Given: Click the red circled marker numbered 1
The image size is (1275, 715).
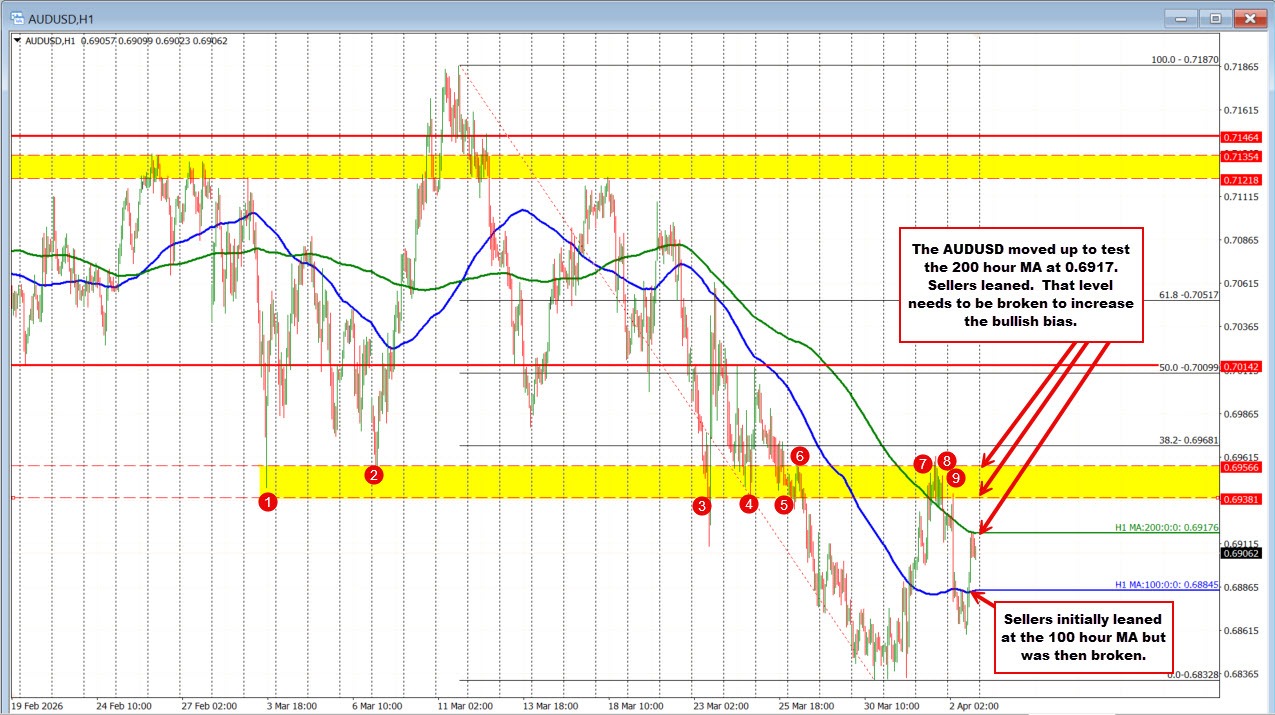Looking at the screenshot, I should tap(267, 503).
